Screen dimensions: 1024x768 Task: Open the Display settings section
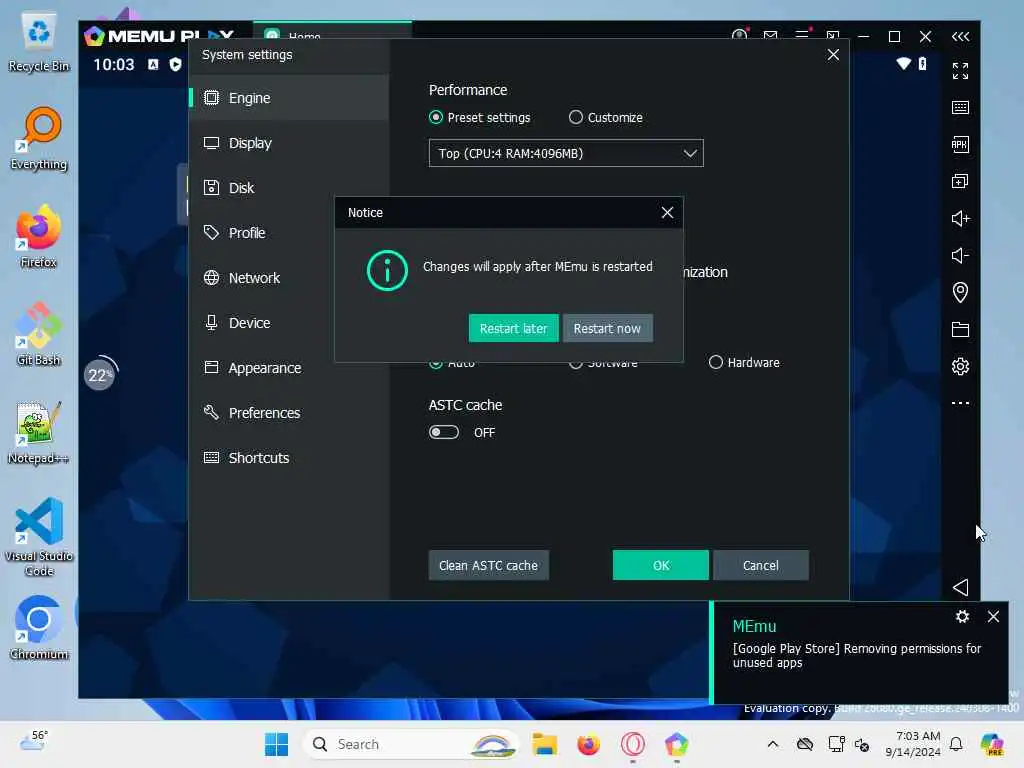[x=289, y=143]
